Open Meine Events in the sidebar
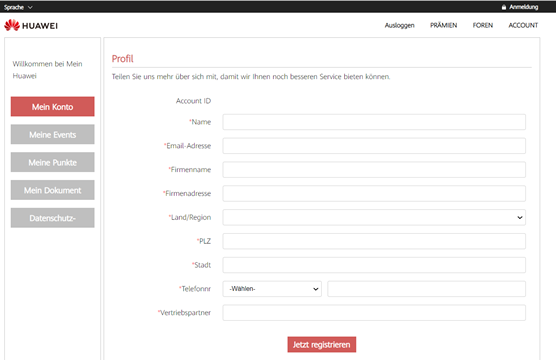This screenshot has height=360, width=556. coord(52,134)
